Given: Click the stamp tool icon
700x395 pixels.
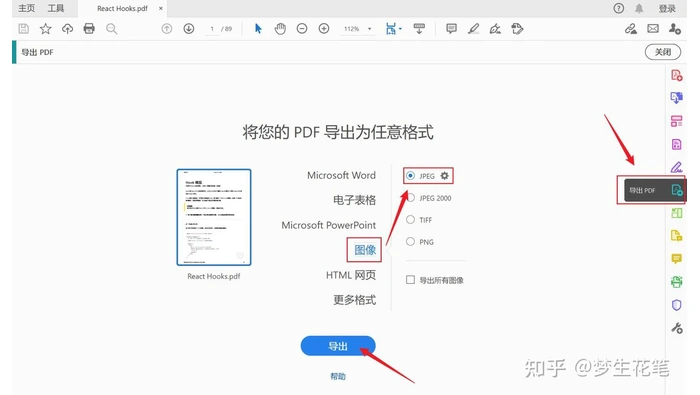Looking at the screenshot, I should click(517, 29).
